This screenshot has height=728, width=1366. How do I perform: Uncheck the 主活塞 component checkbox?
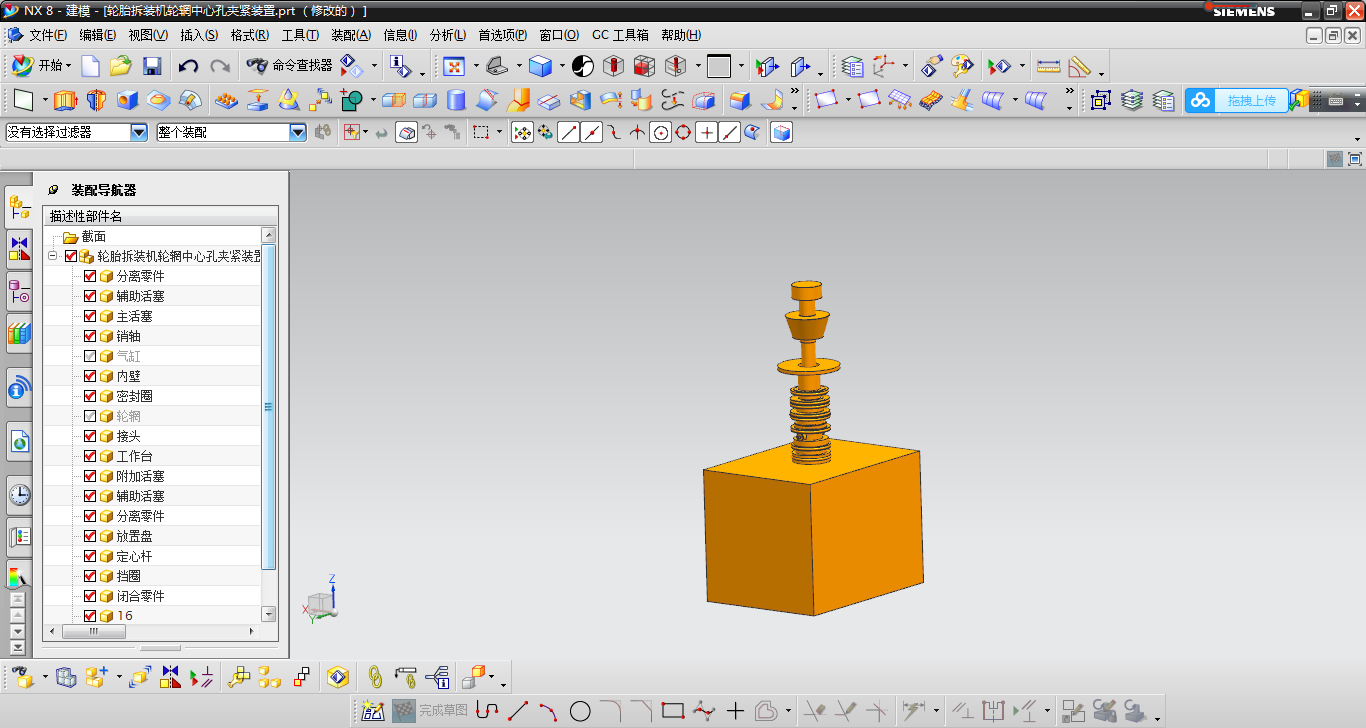(x=90, y=316)
